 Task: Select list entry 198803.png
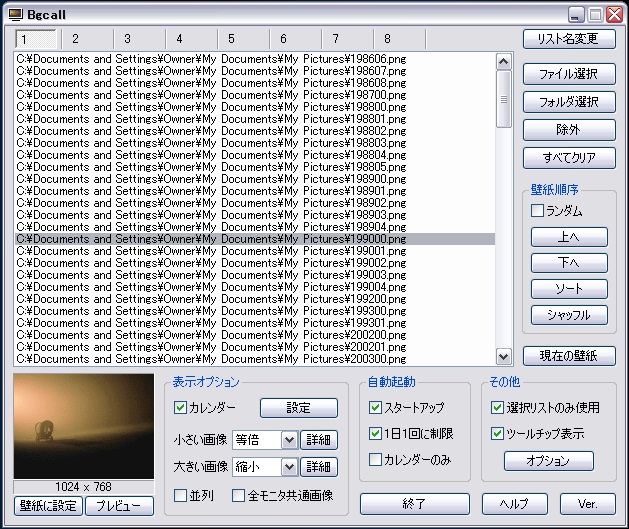click(x=255, y=143)
